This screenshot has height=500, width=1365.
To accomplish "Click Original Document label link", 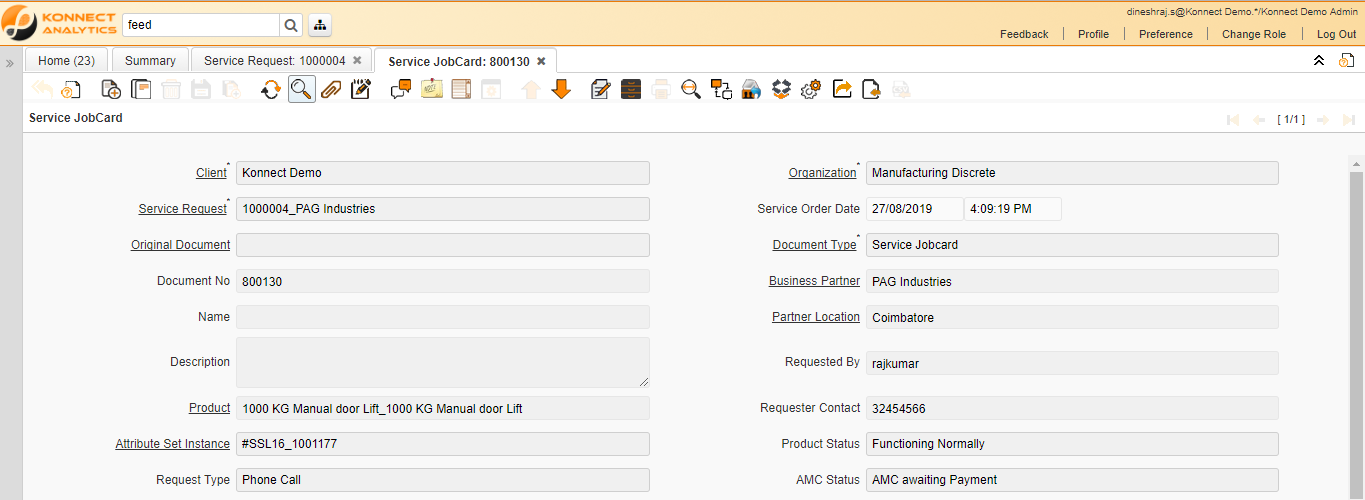I will 180,245.
